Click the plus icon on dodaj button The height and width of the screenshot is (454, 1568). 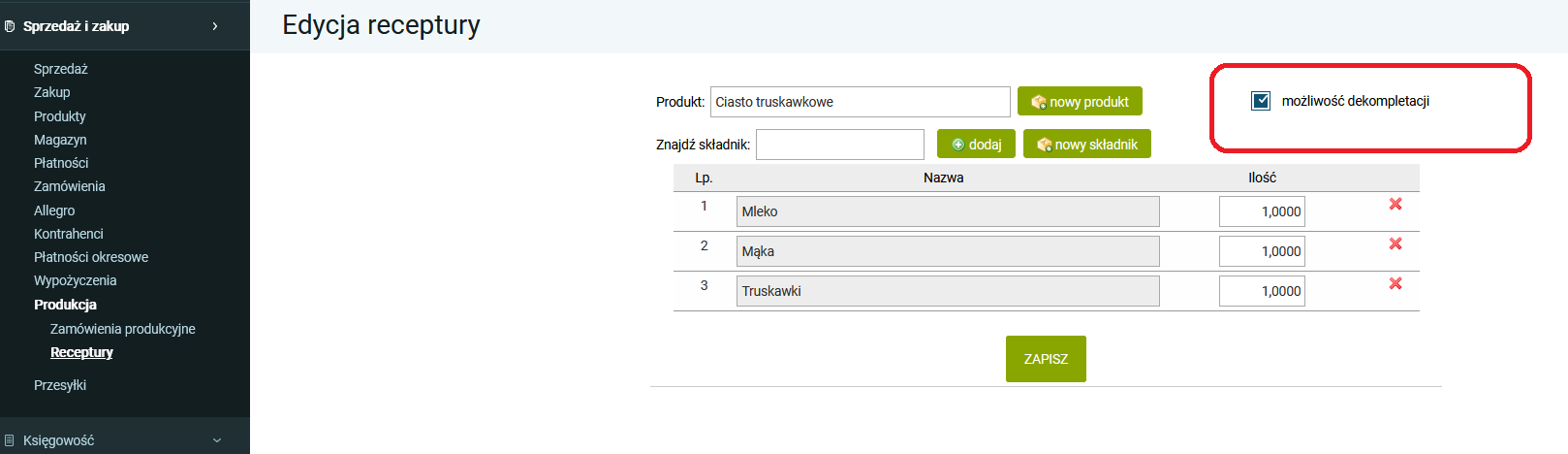pos(958,145)
